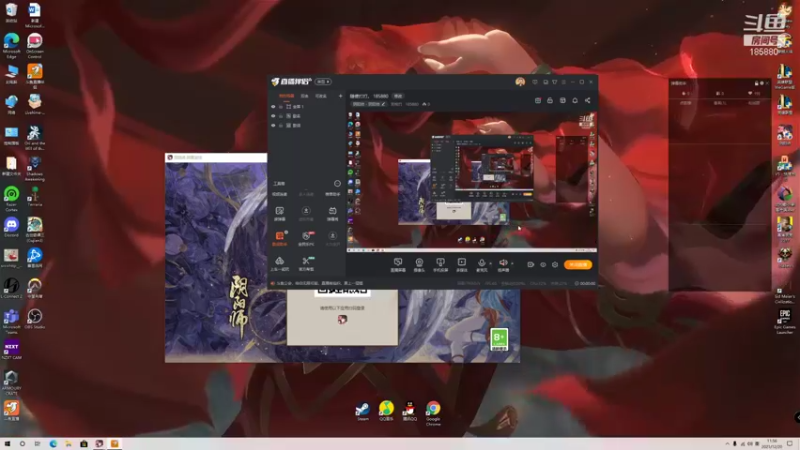Open Terraria desktop shortcut
This screenshot has height=450, width=800.
[x=35, y=196]
